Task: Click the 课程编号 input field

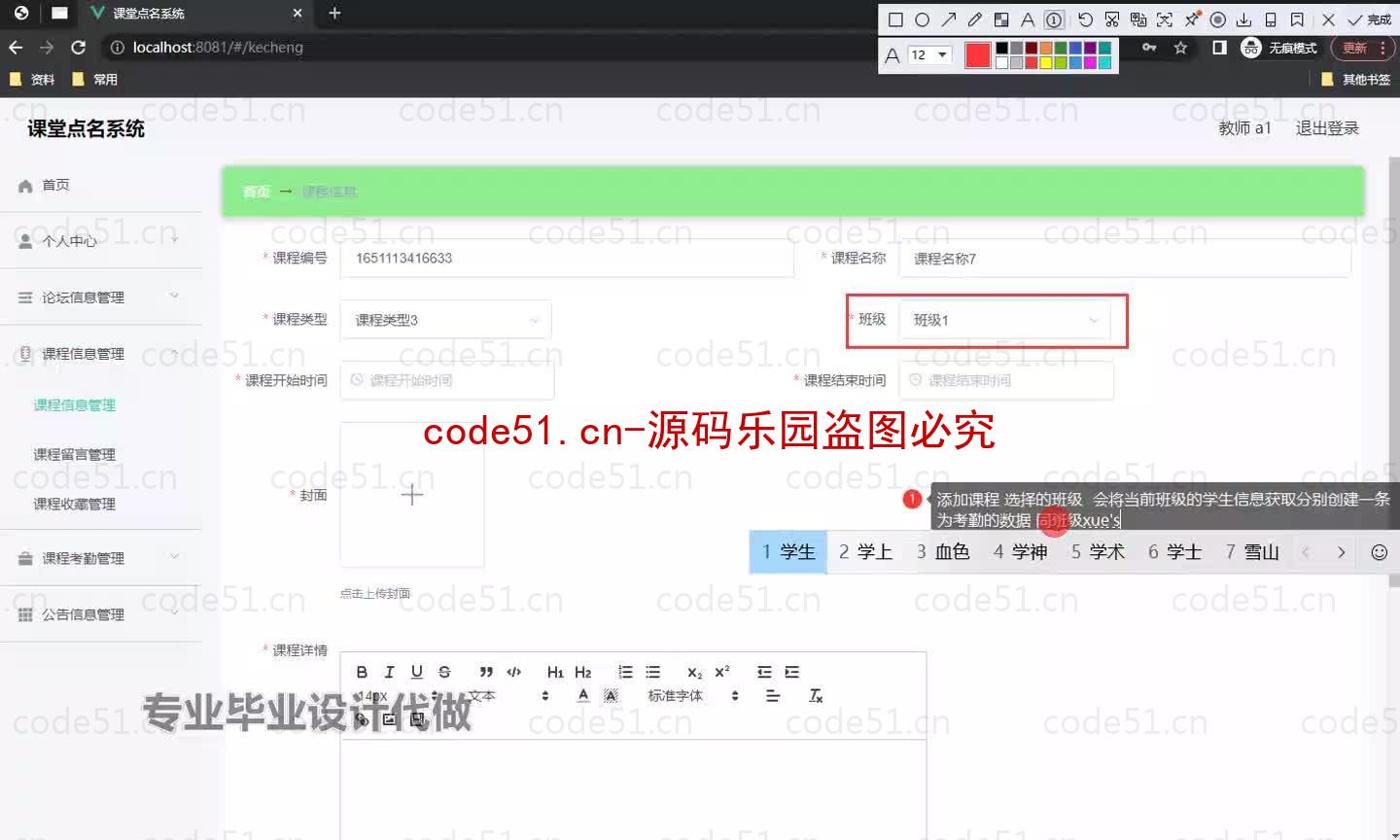Action: click(x=567, y=259)
